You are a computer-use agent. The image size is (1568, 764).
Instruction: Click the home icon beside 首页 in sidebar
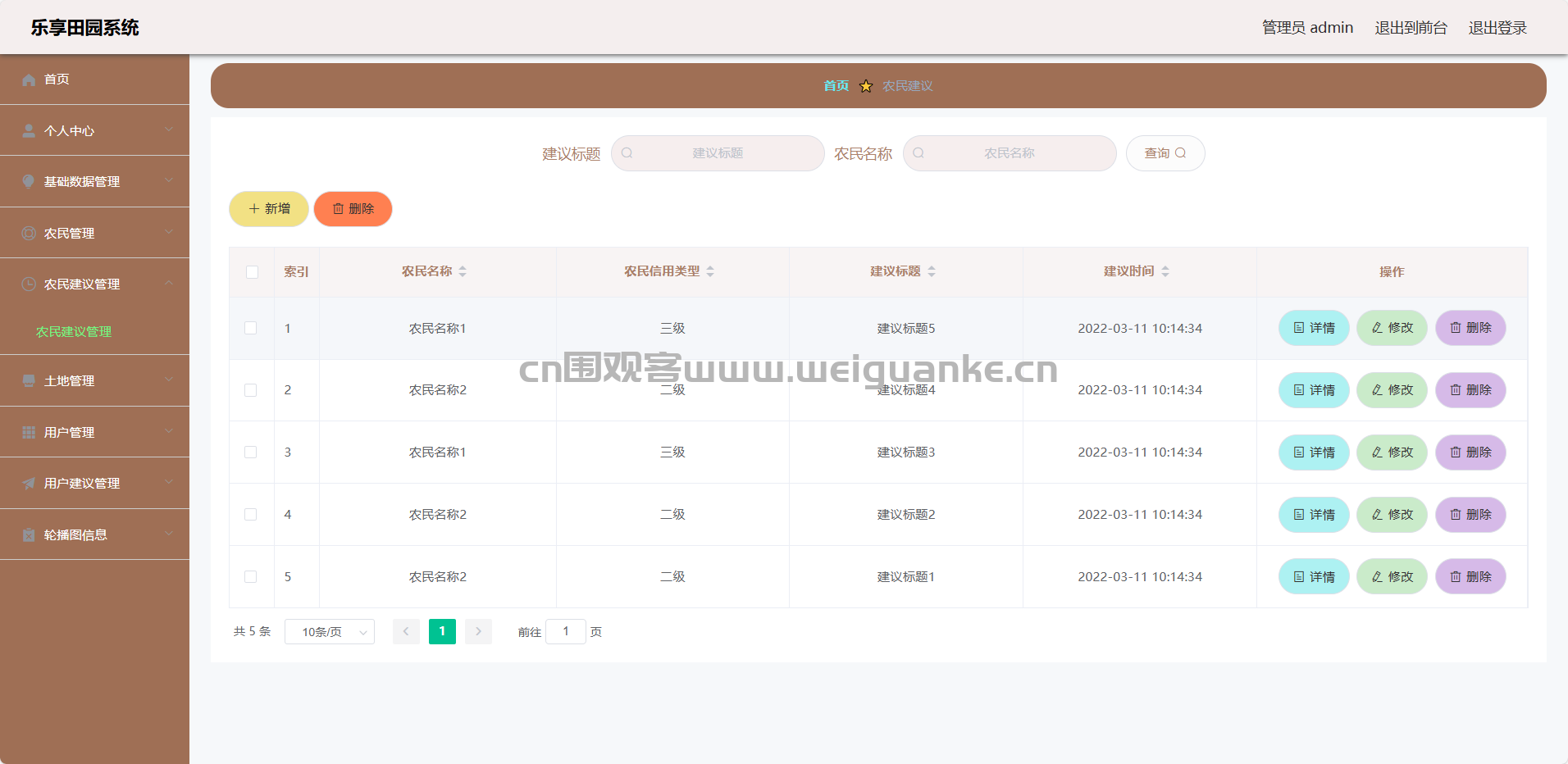point(29,80)
